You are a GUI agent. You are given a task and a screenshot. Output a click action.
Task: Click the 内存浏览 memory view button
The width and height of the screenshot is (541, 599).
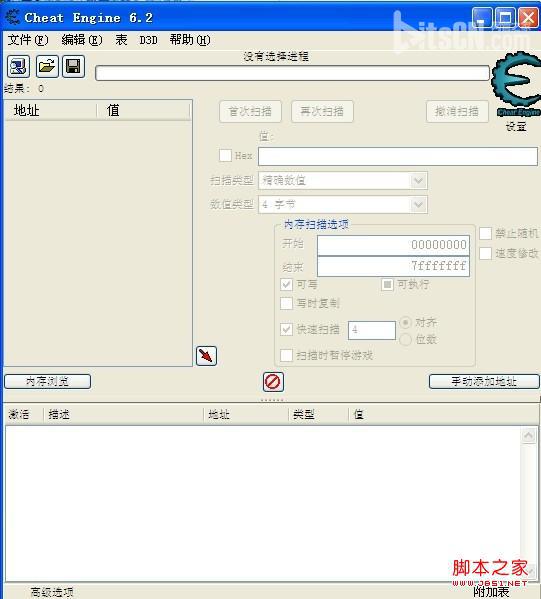point(47,381)
